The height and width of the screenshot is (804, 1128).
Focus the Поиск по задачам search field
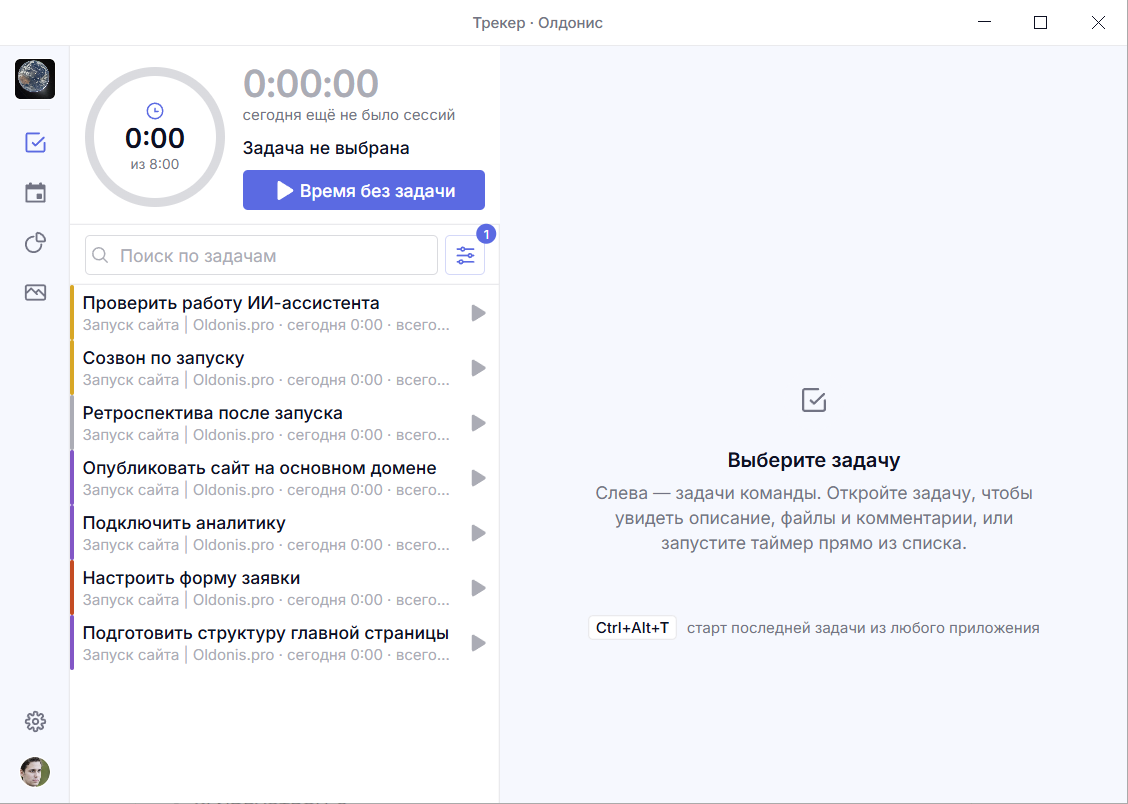(x=261, y=255)
